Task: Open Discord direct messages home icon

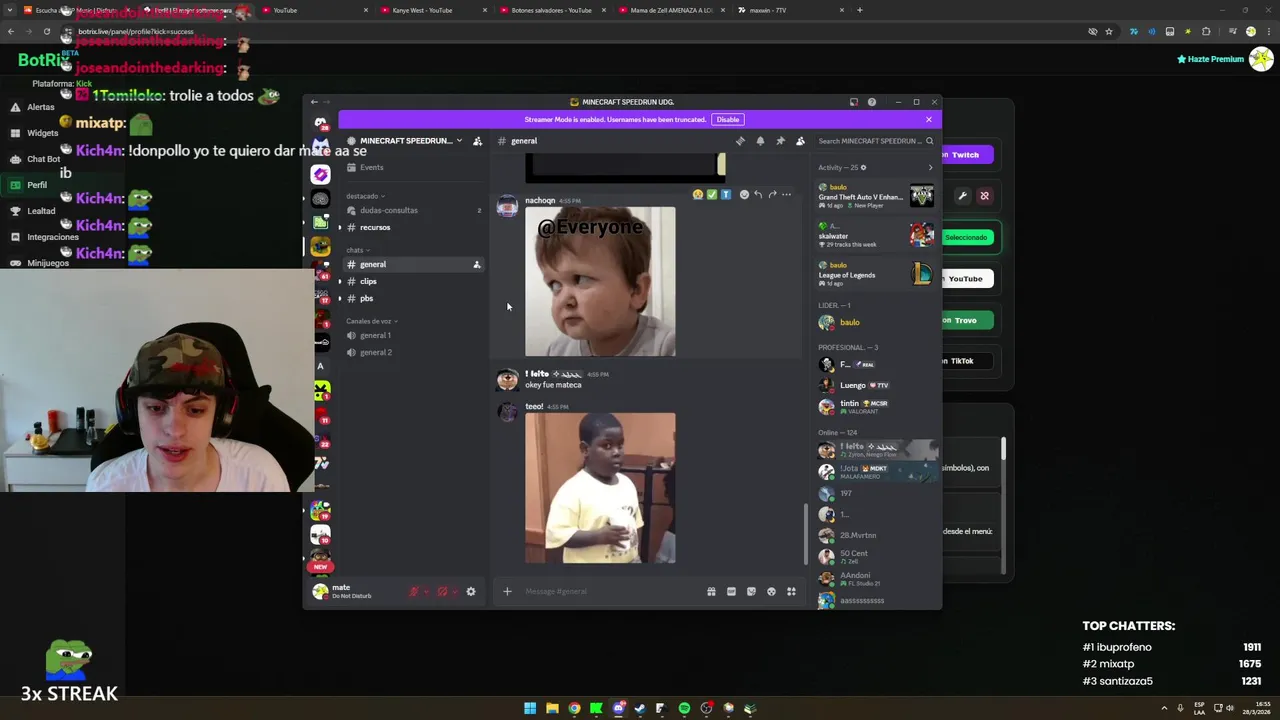Action: [320, 123]
